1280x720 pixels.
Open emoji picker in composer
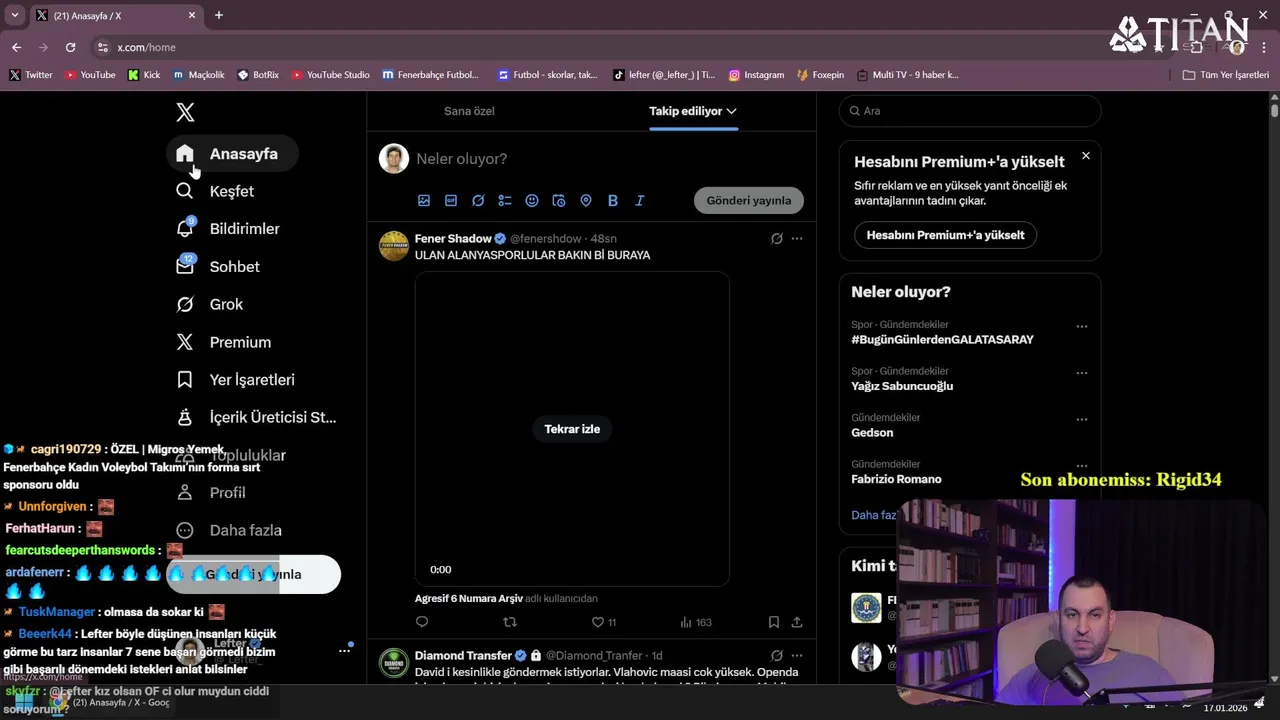click(x=532, y=200)
